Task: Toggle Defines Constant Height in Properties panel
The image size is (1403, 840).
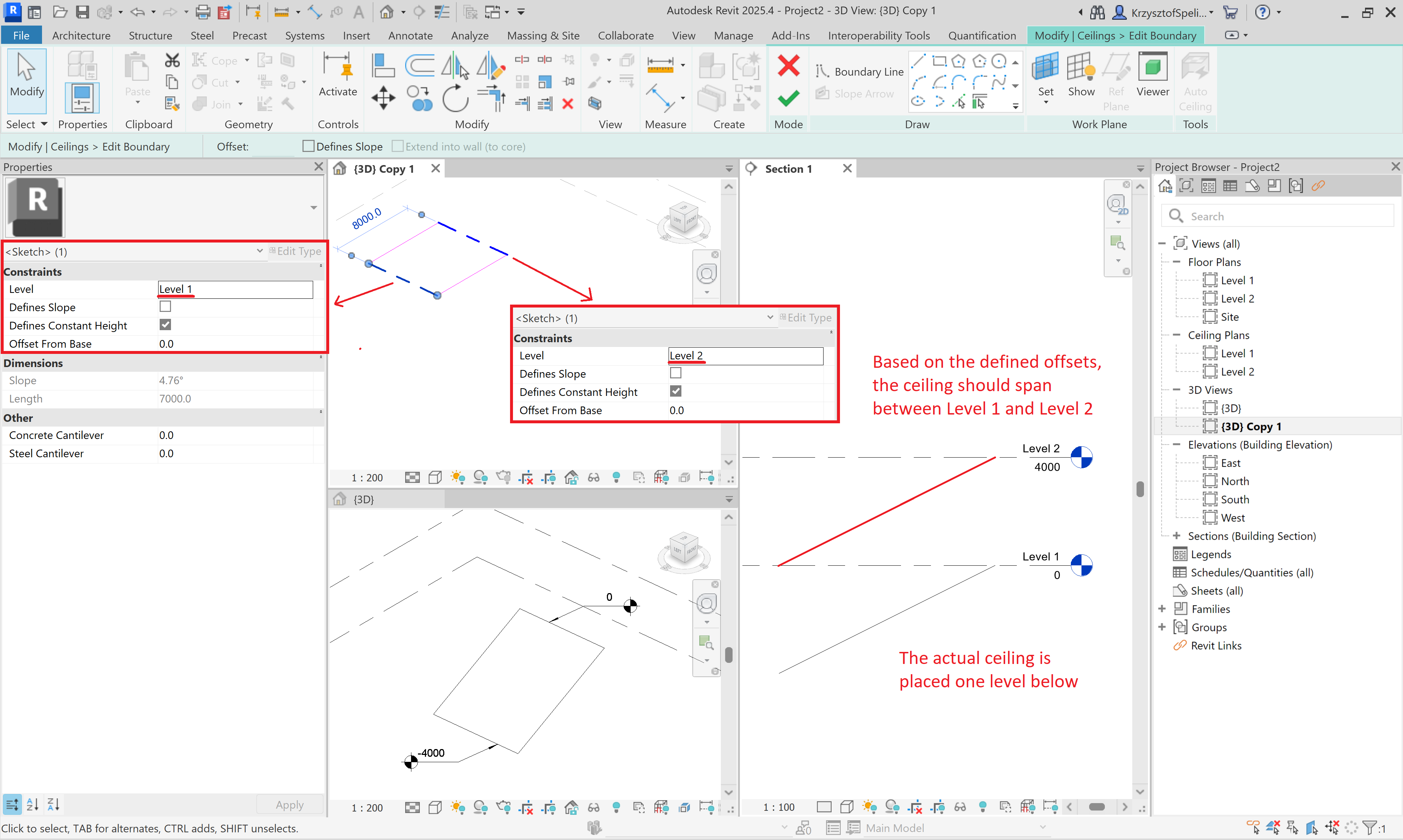Action: click(165, 325)
